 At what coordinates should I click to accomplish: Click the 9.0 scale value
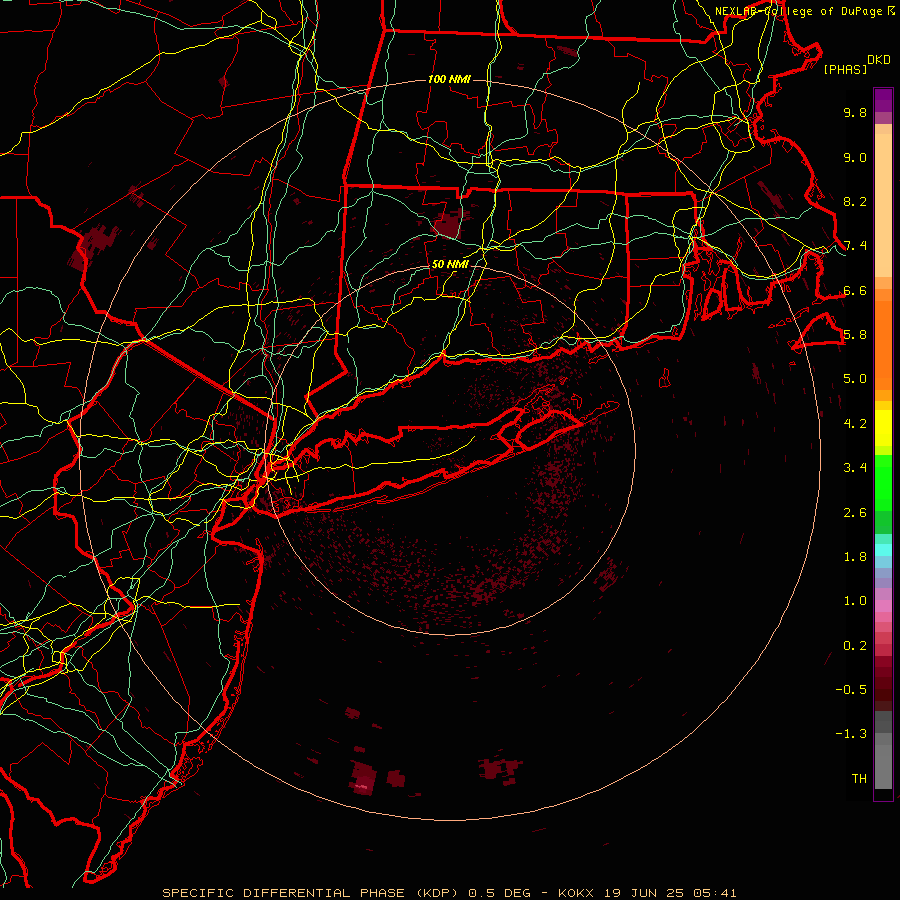click(x=855, y=158)
